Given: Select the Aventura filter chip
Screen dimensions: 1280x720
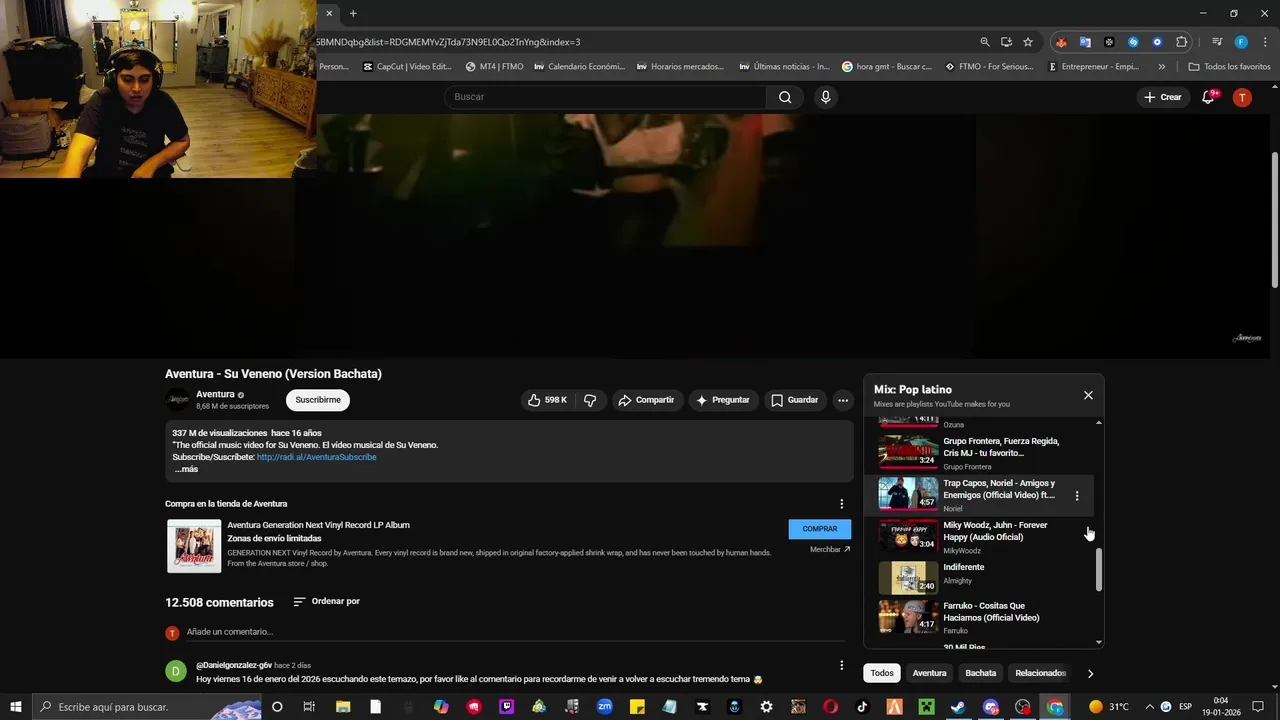Looking at the screenshot, I should pos(929,673).
